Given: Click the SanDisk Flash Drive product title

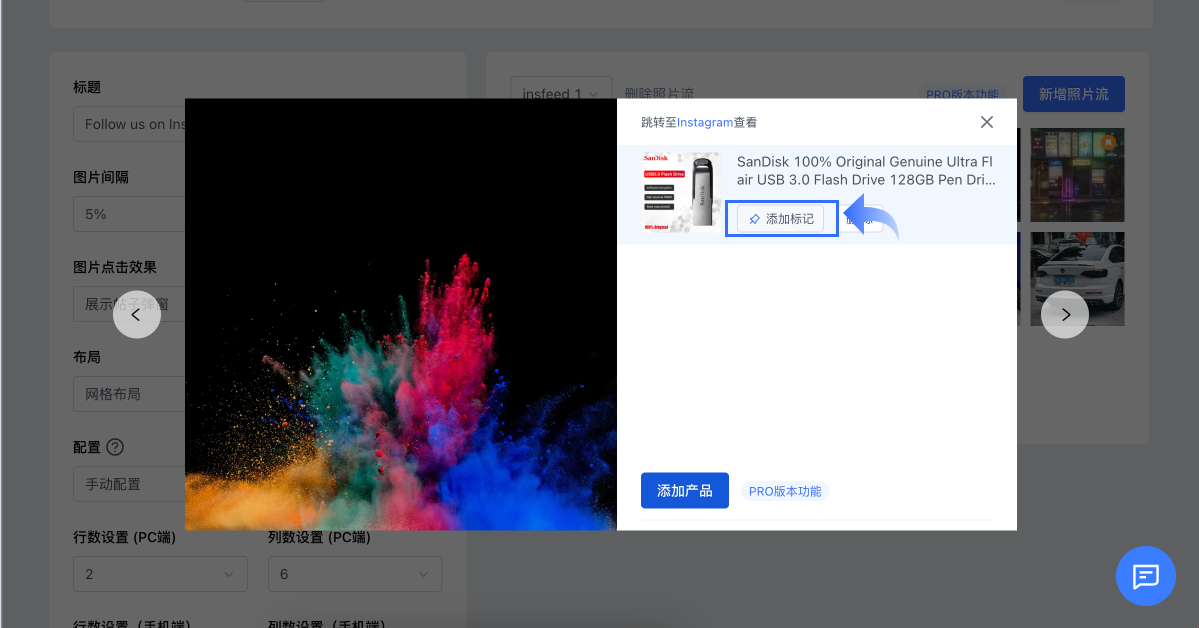Looking at the screenshot, I should tap(865, 170).
